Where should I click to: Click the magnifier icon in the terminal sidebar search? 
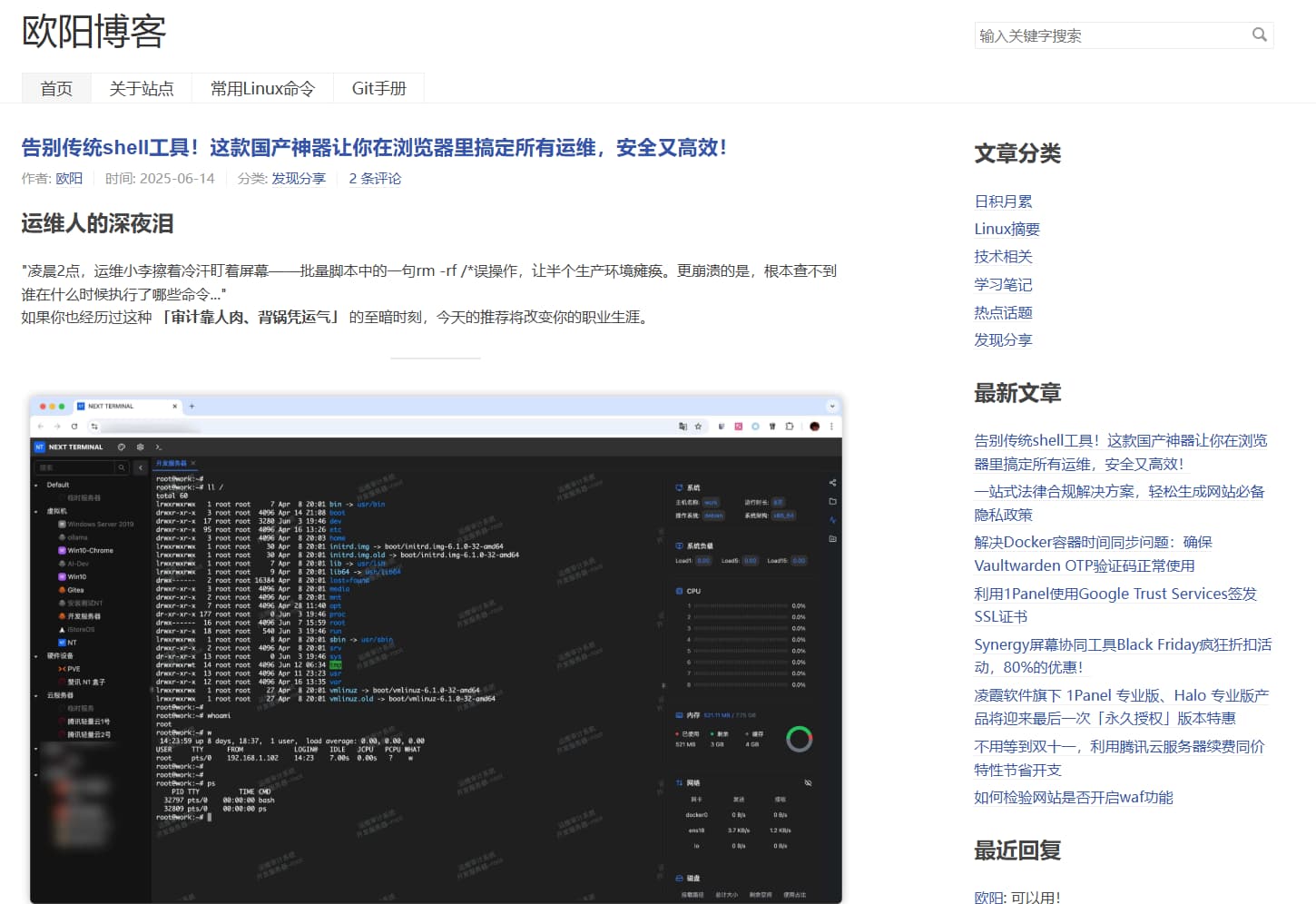pyautogui.click(x=122, y=468)
